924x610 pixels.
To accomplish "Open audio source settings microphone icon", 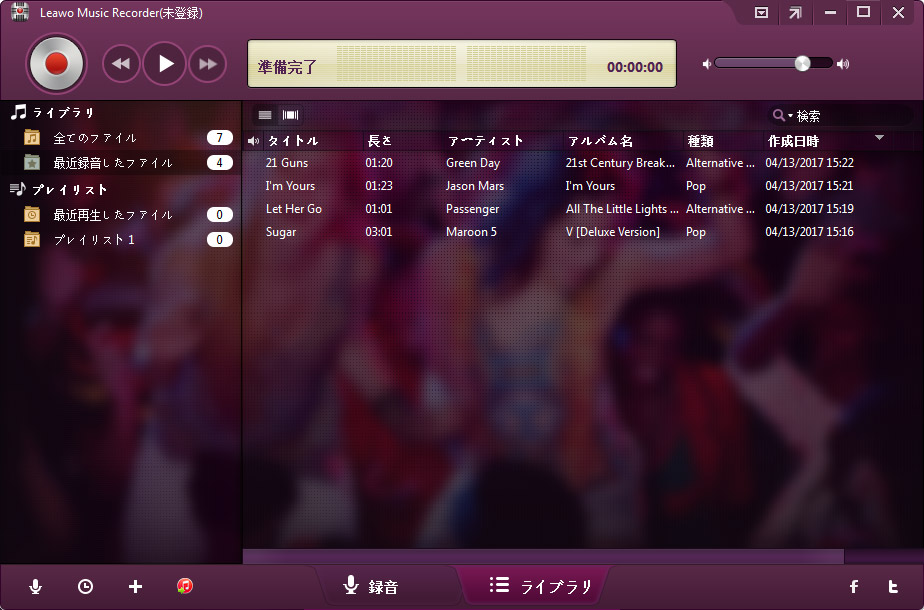I will pos(35,586).
